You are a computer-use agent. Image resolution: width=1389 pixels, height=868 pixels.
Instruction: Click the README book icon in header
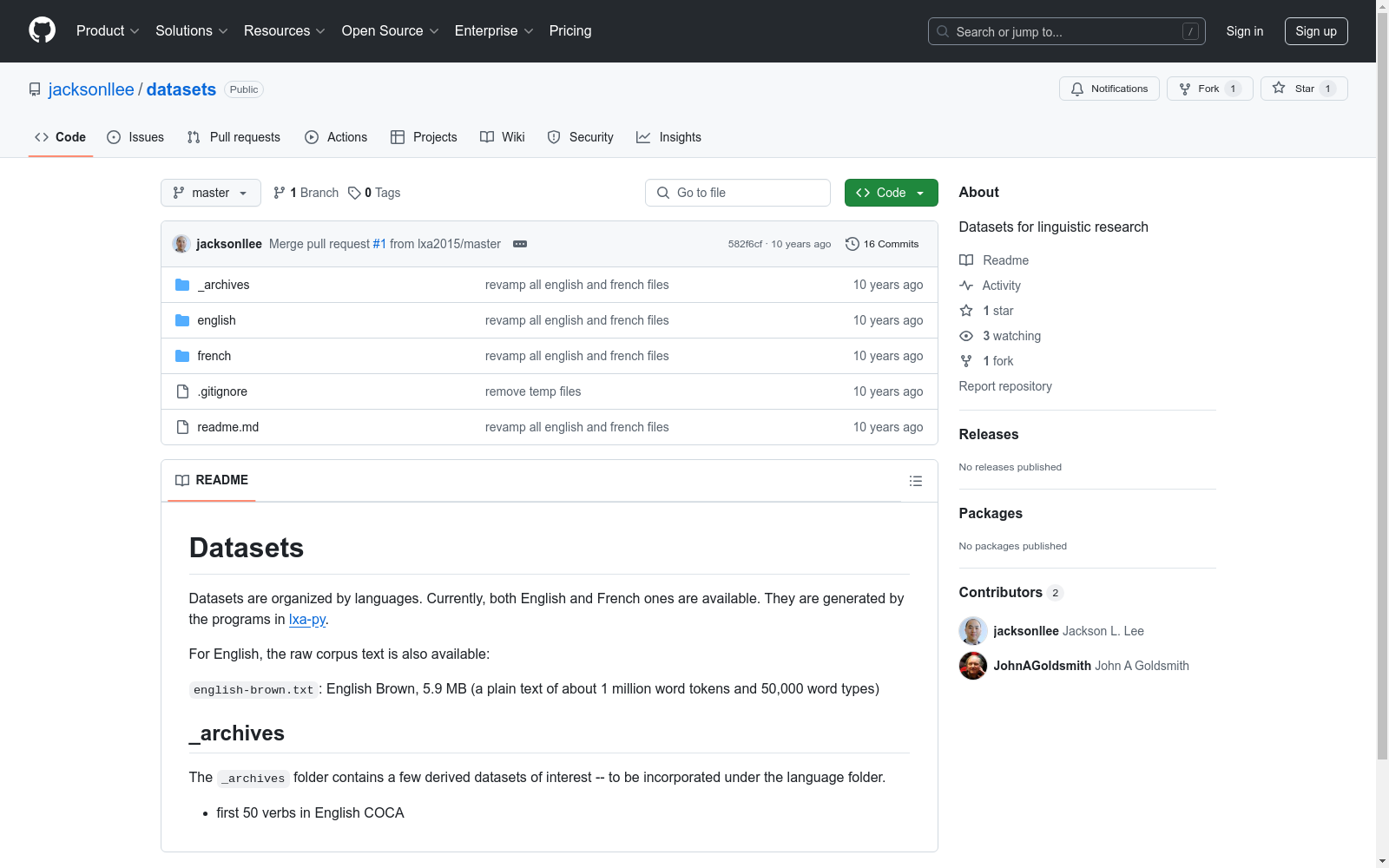[182, 480]
